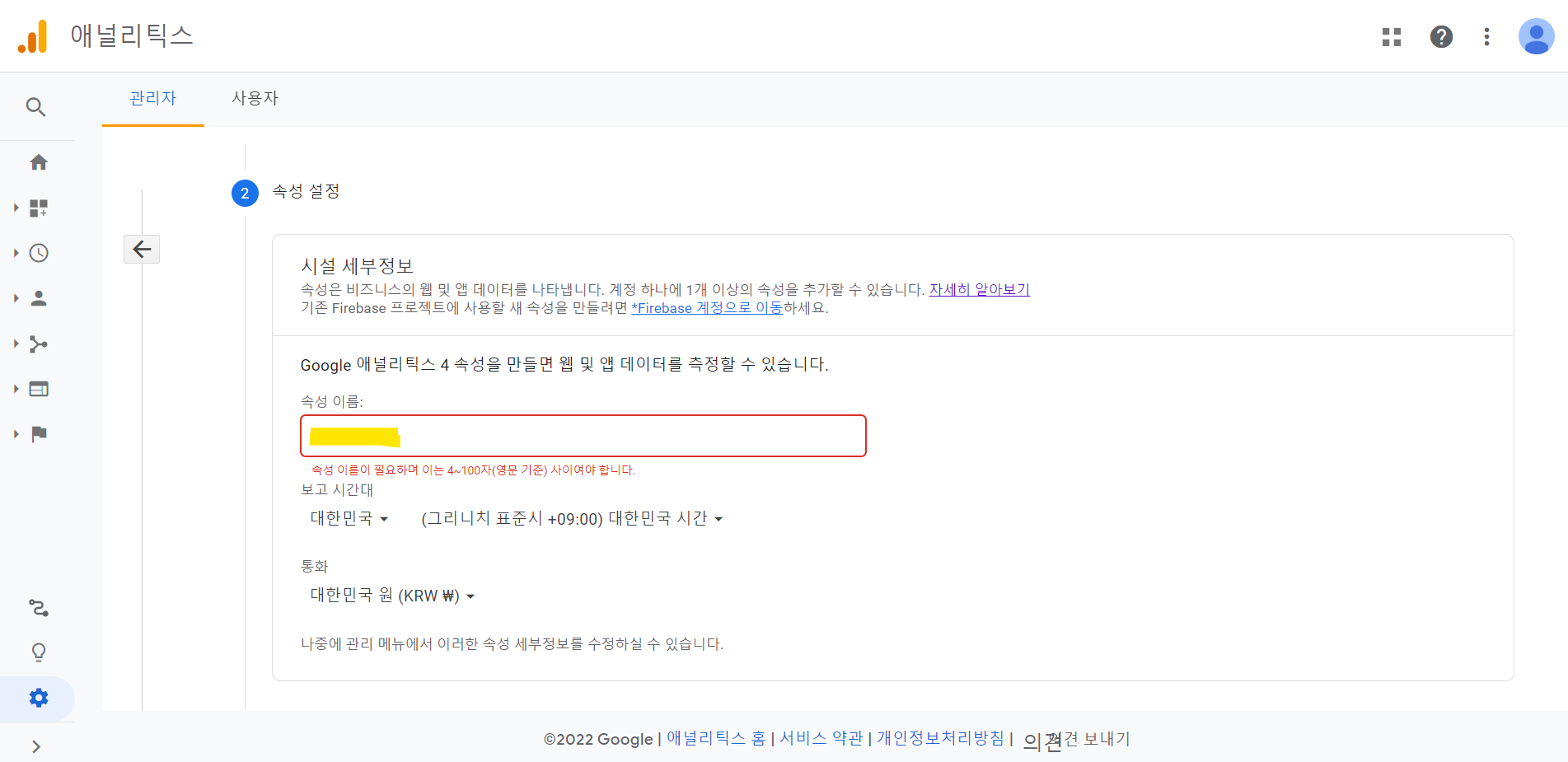Open the Conversions flag icon in sidebar
The image size is (1568, 762).
39,434
